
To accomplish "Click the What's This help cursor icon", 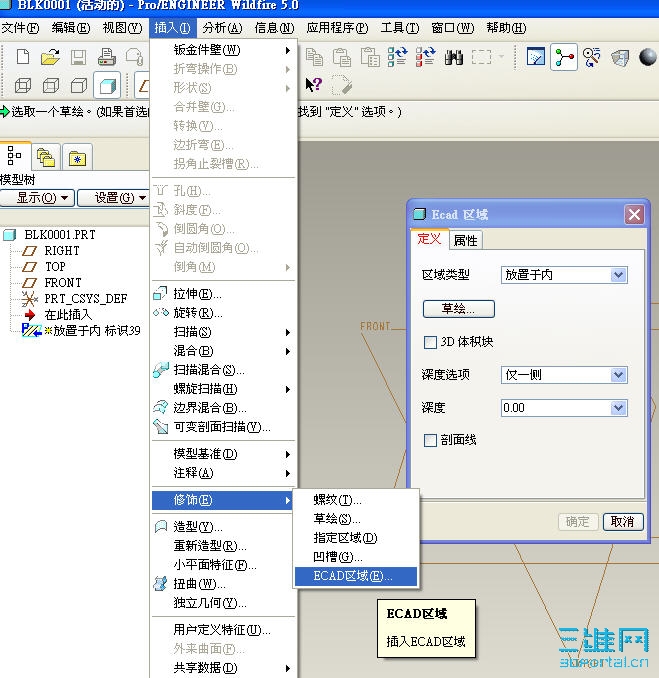I will click(314, 84).
